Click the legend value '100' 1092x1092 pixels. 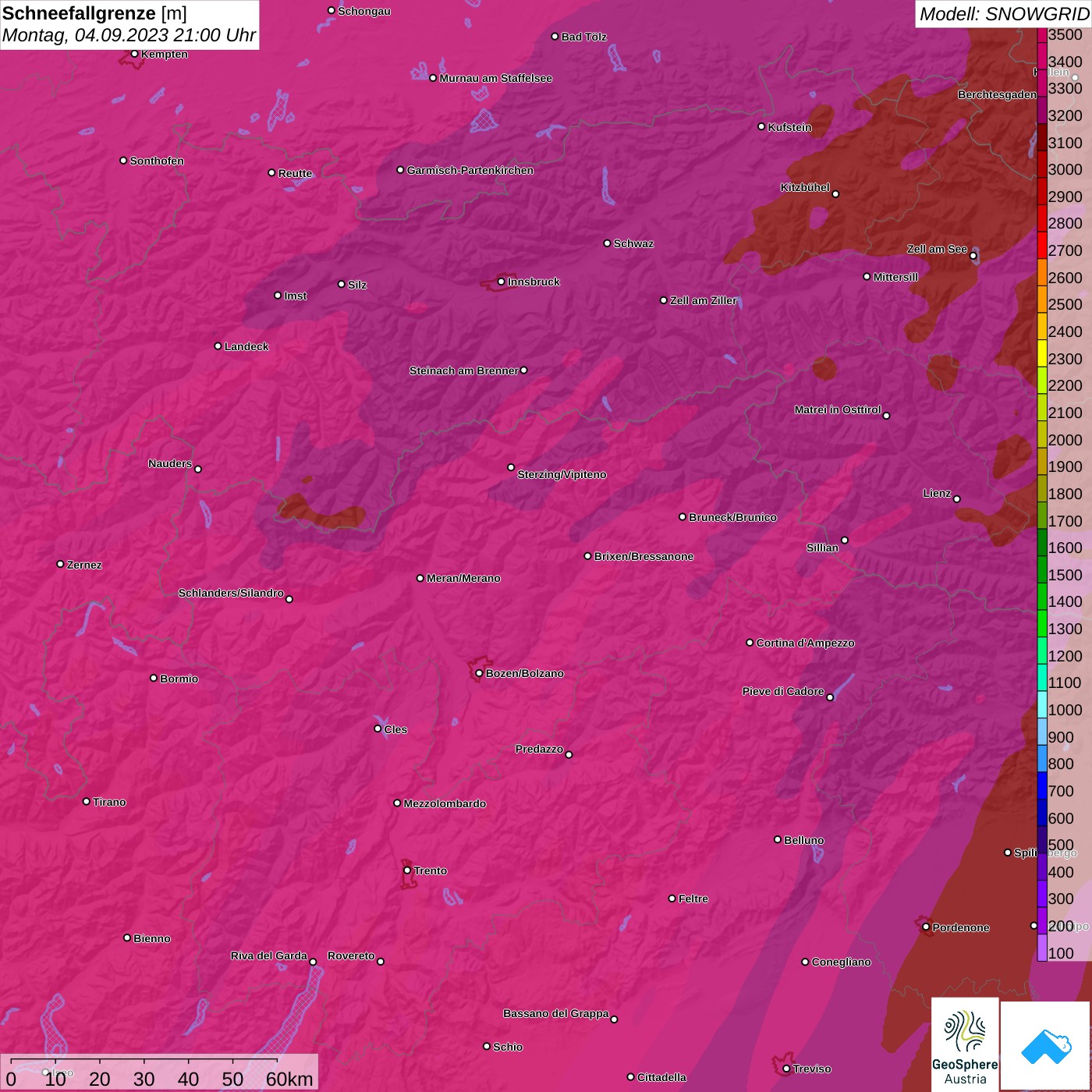[1061, 953]
